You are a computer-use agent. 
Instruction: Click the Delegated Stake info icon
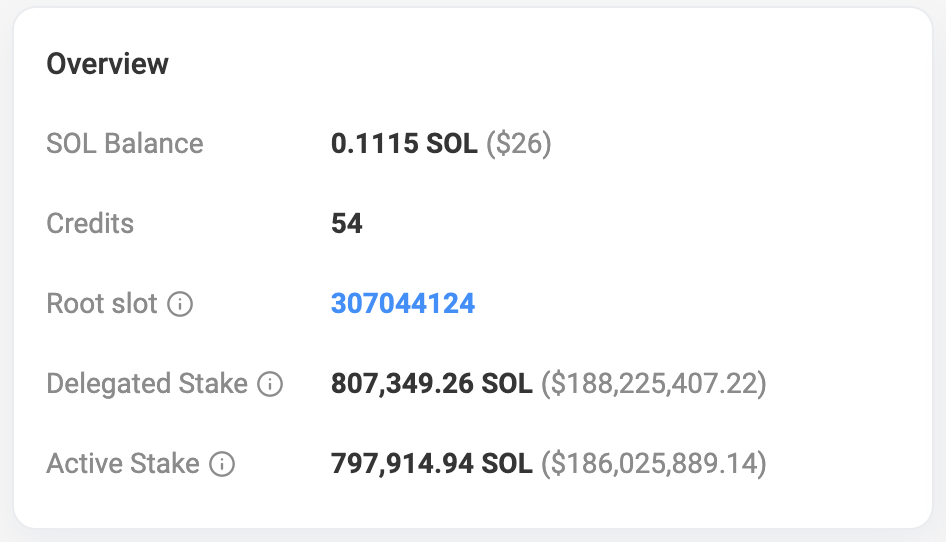click(x=270, y=384)
